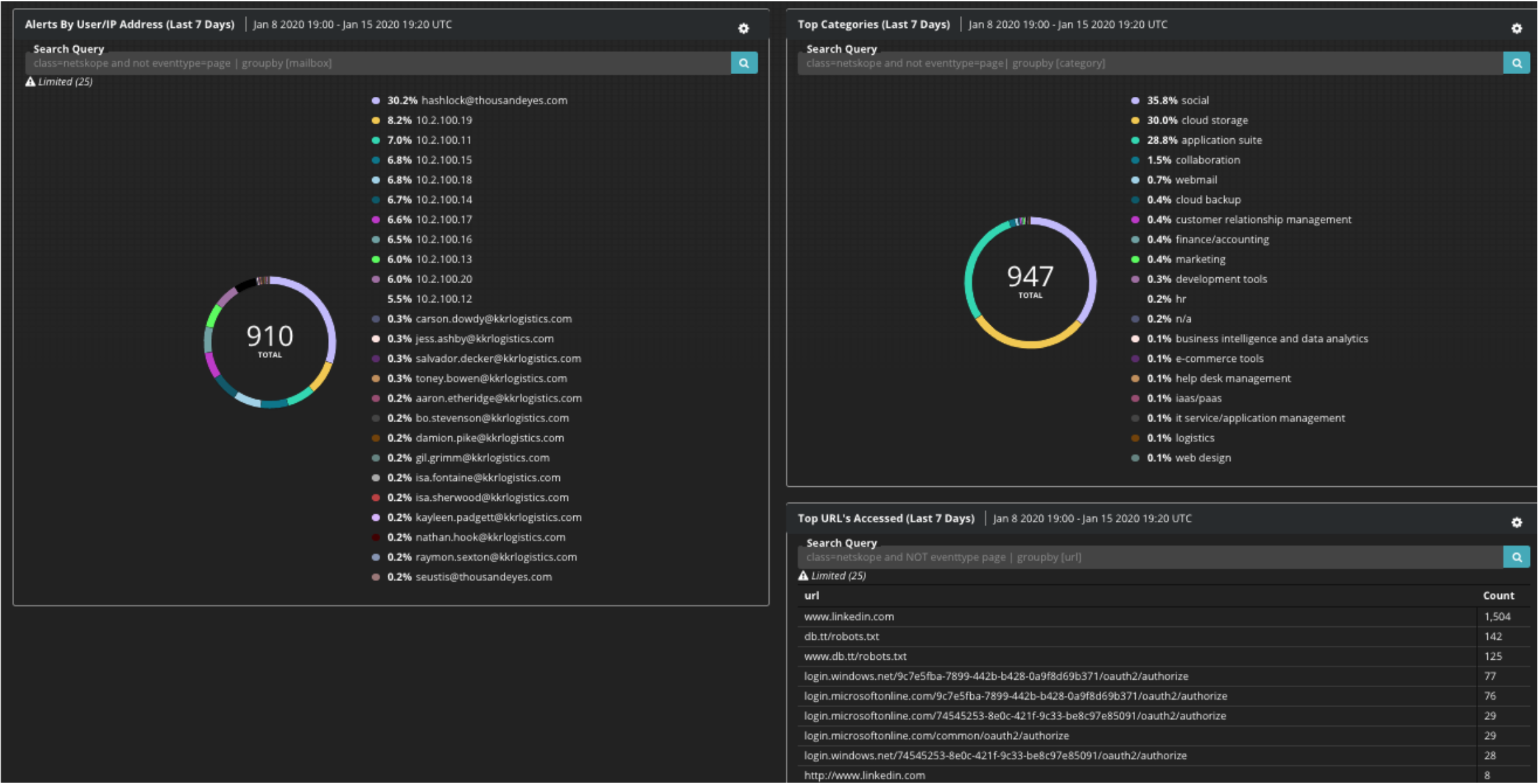Select login.microsoftonline.com/common/oauth2/authorize row
The height and width of the screenshot is (784, 1538).
coord(1164,736)
